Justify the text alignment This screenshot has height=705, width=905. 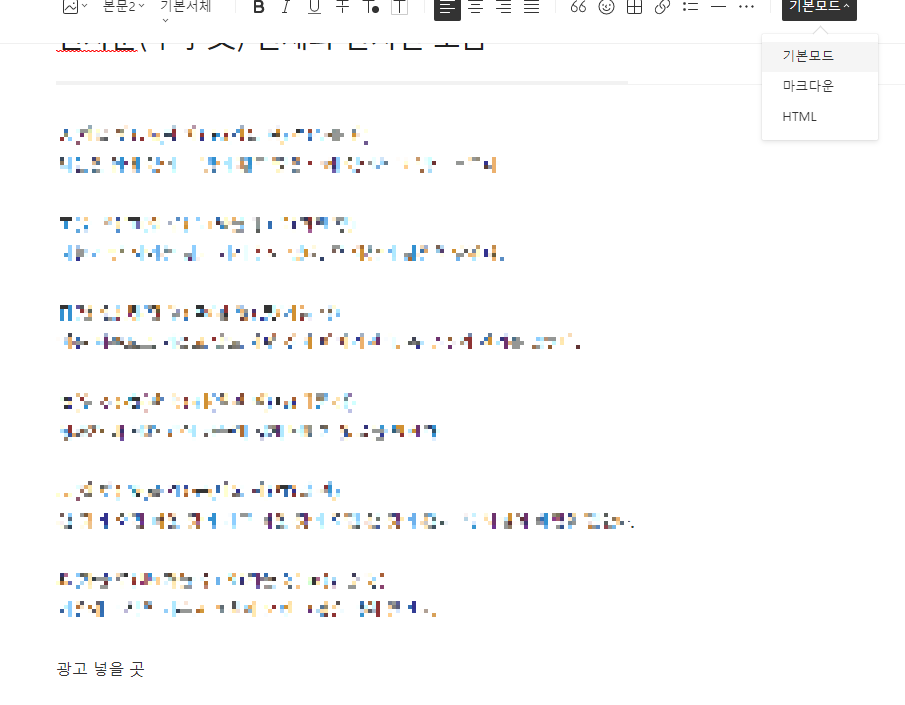click(532, 7)
